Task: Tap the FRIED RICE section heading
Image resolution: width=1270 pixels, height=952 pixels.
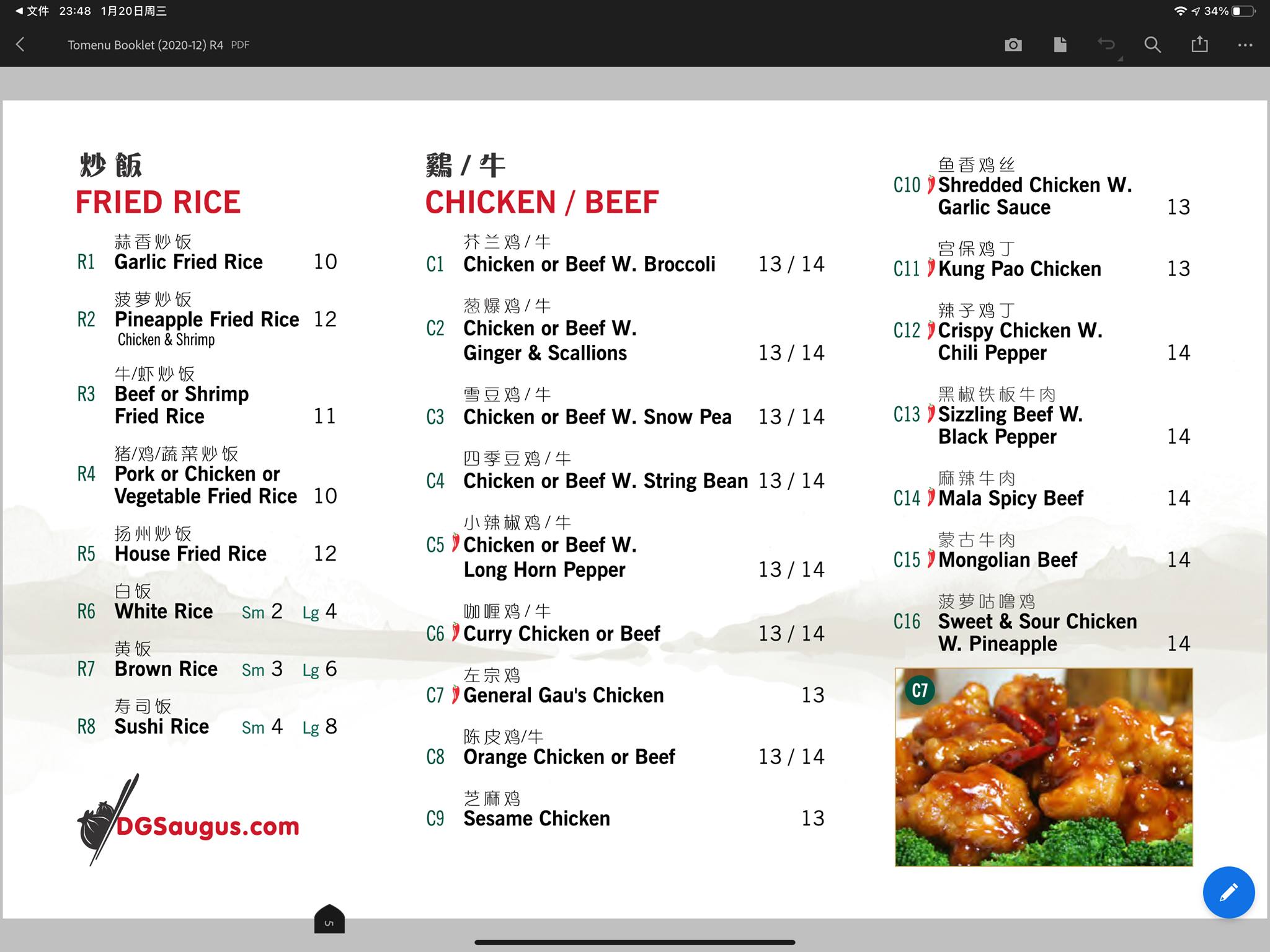Action: (158, 202)
